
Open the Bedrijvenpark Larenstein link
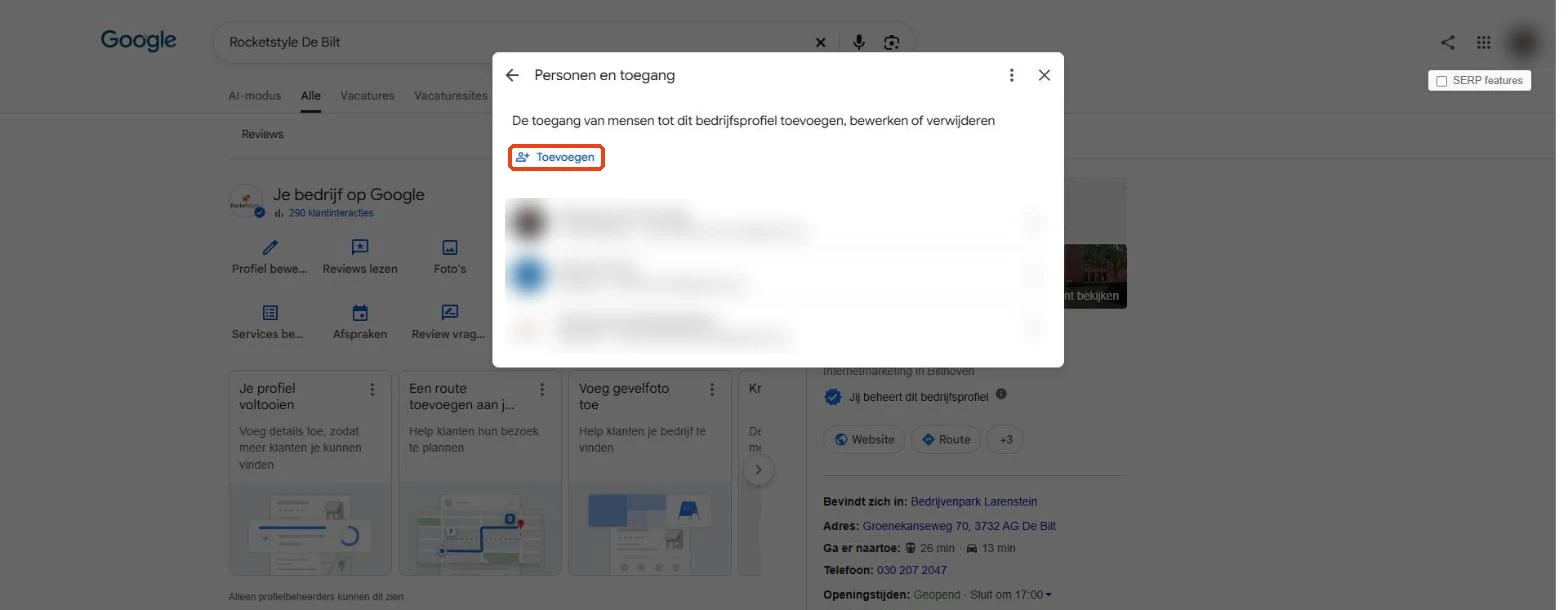pos(974,502)
